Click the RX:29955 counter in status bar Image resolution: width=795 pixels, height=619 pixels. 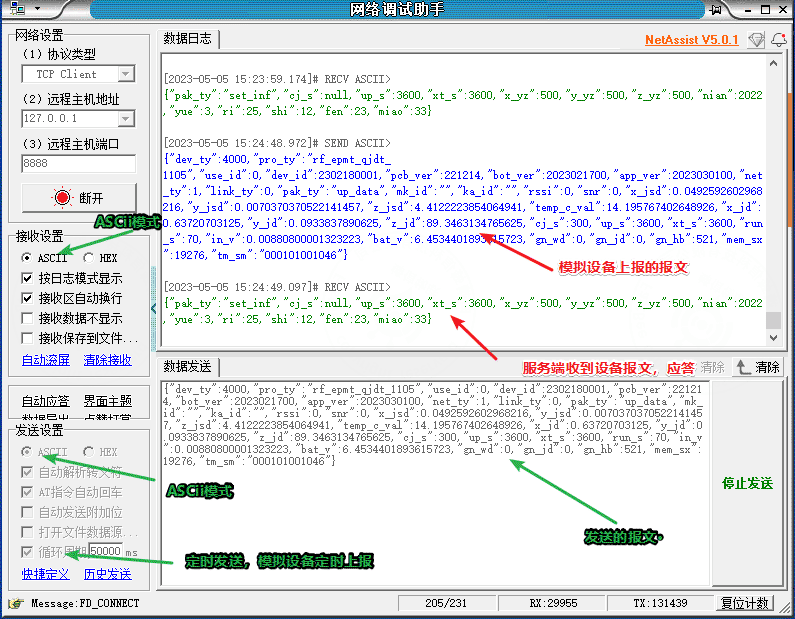553,603
